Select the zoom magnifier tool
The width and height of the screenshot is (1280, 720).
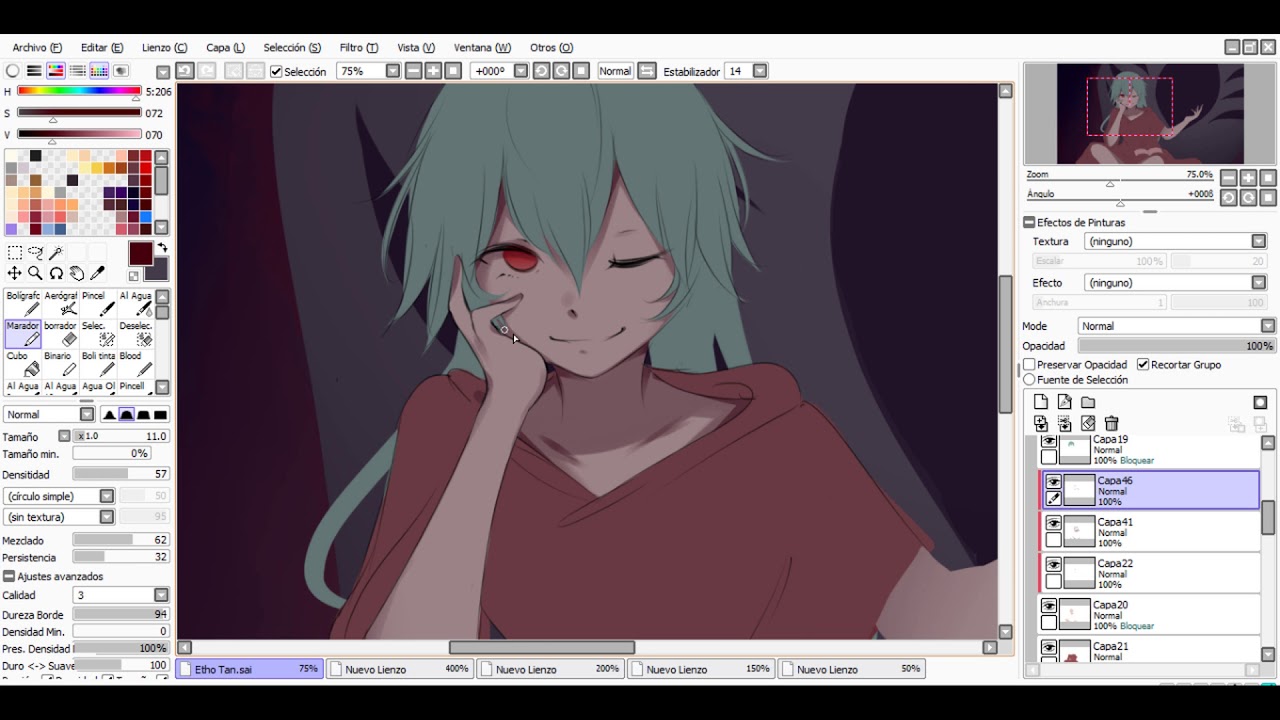[35, 273]
